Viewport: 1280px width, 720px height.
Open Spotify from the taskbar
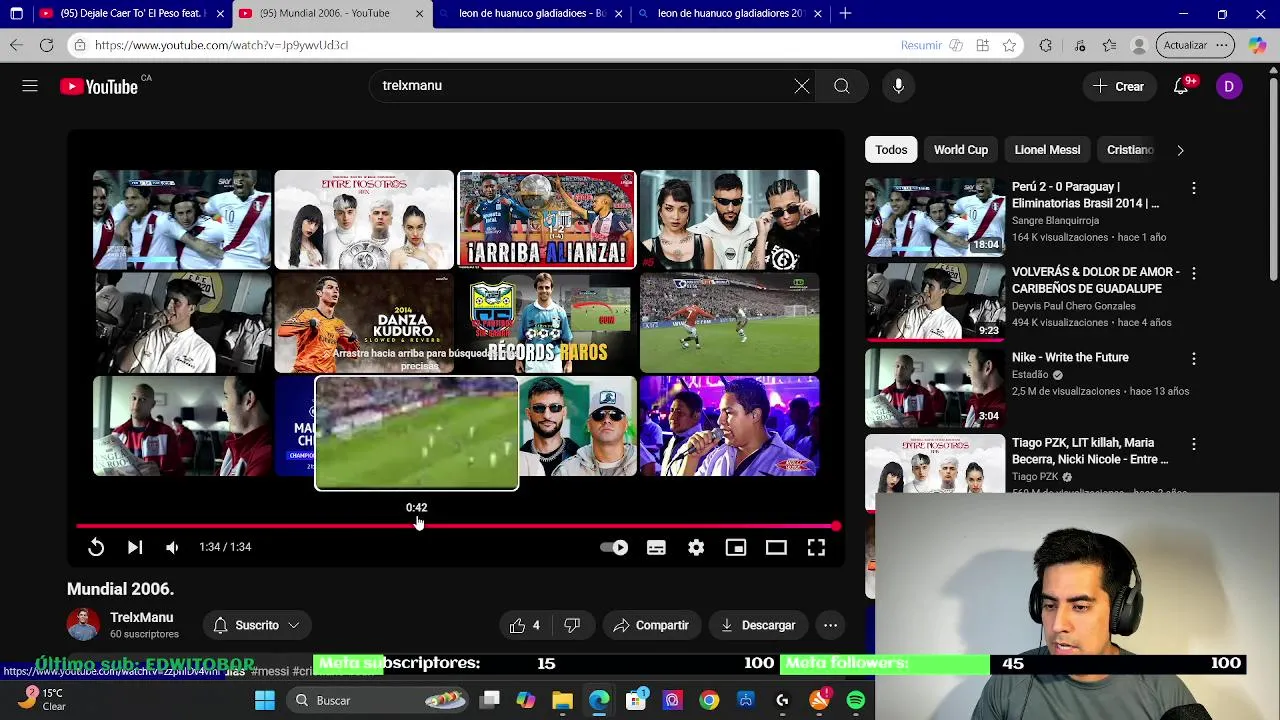(856, 701)
